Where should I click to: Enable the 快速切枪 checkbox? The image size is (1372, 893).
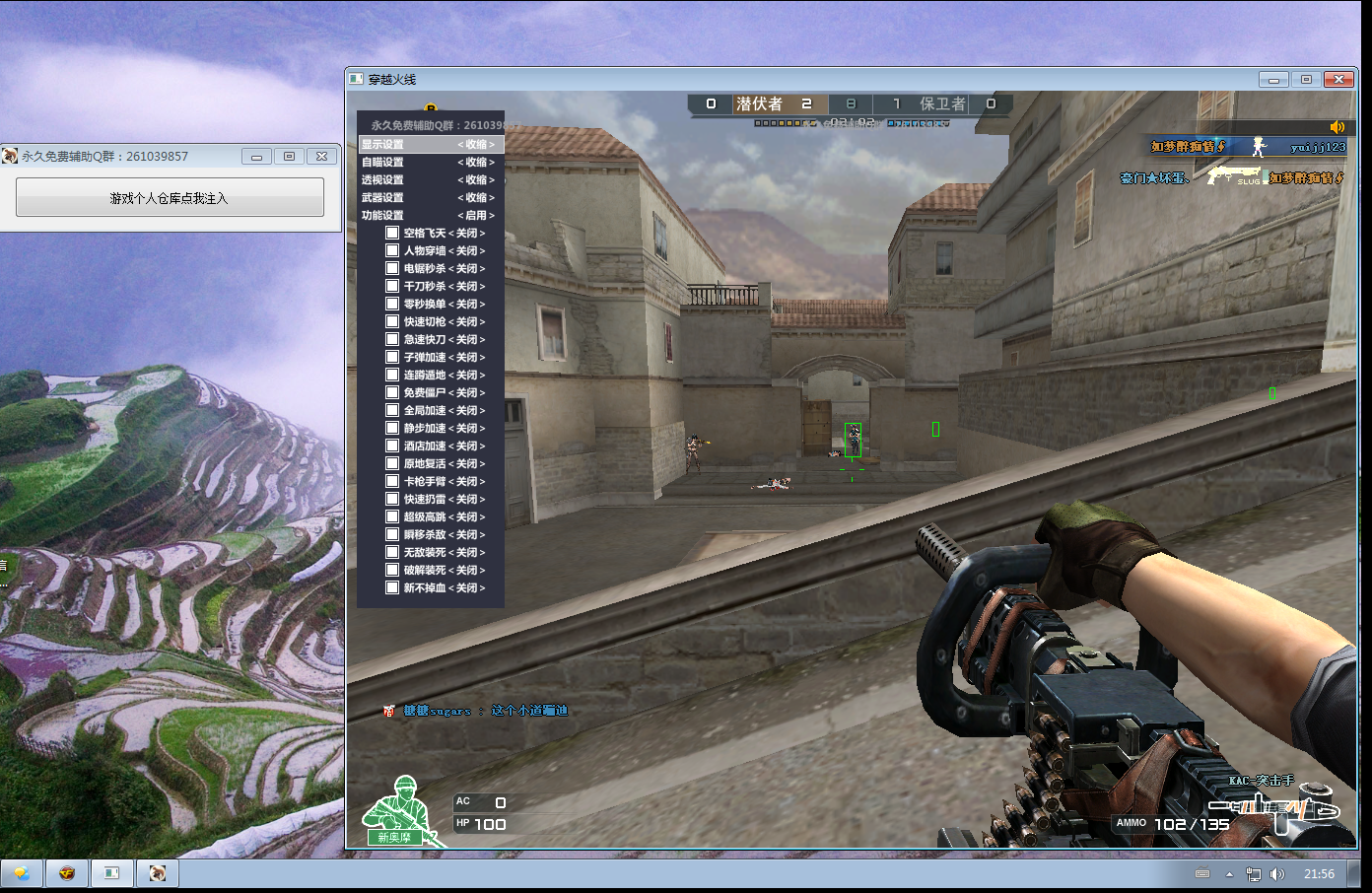click(x=392, y=321)
